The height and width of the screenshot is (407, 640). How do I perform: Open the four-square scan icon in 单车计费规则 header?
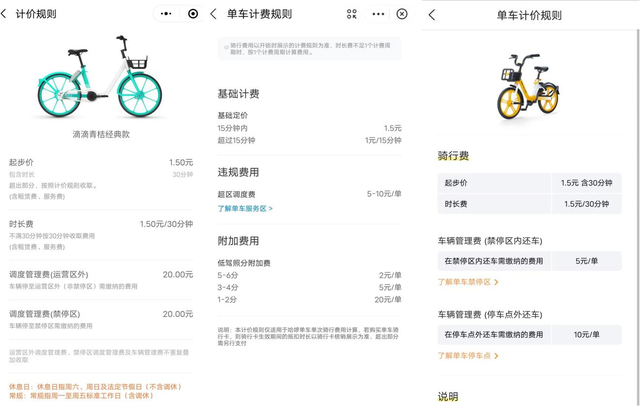coord(351,14)
